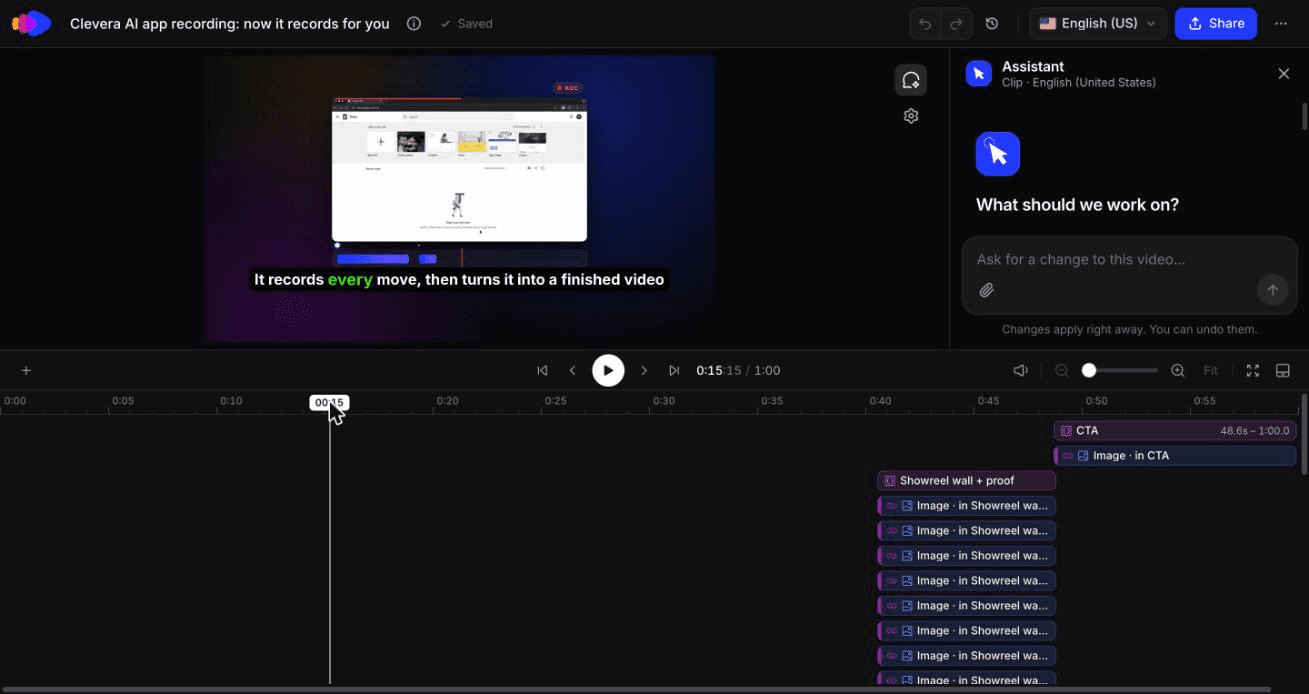Click the scene icon on the CTA clip
The height and width of the screenshot is (694, 1309).
(x=1066, y=431)
